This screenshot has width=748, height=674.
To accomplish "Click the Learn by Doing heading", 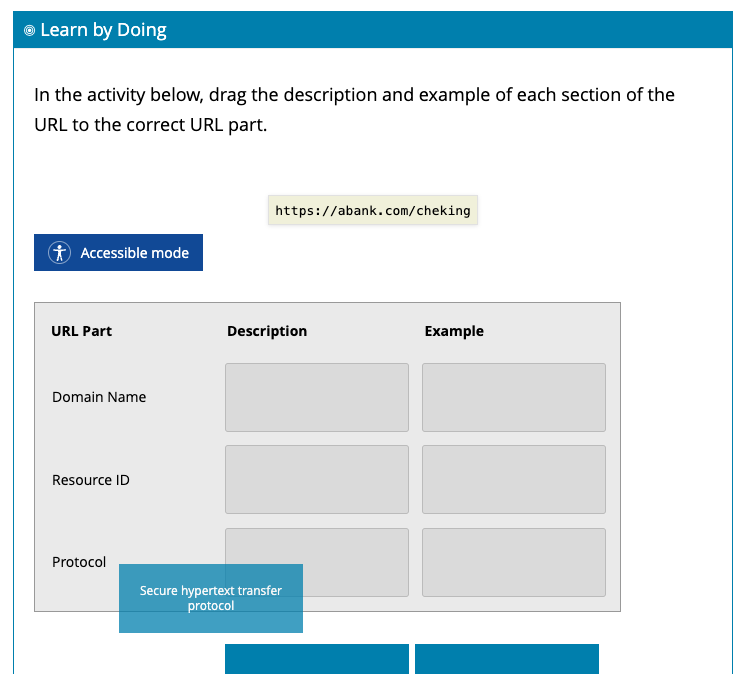I will [x=104, y=30].
